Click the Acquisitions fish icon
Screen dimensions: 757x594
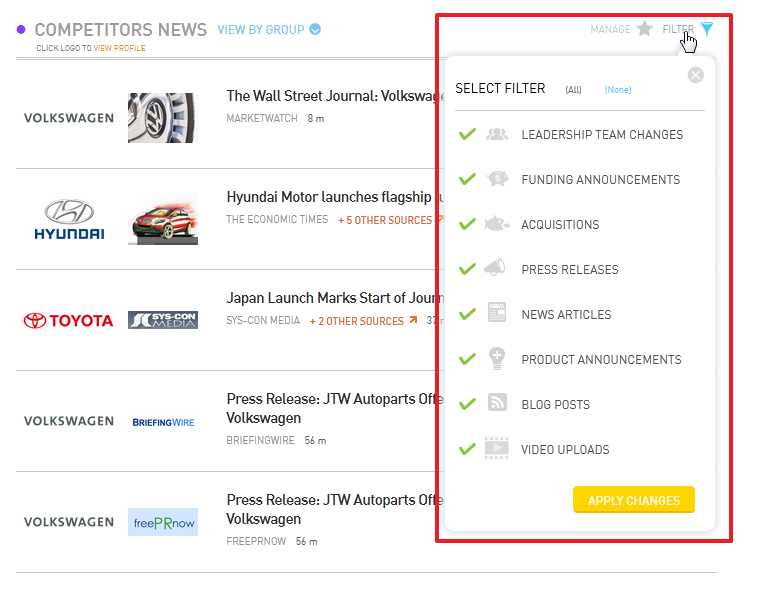[497, 224]
